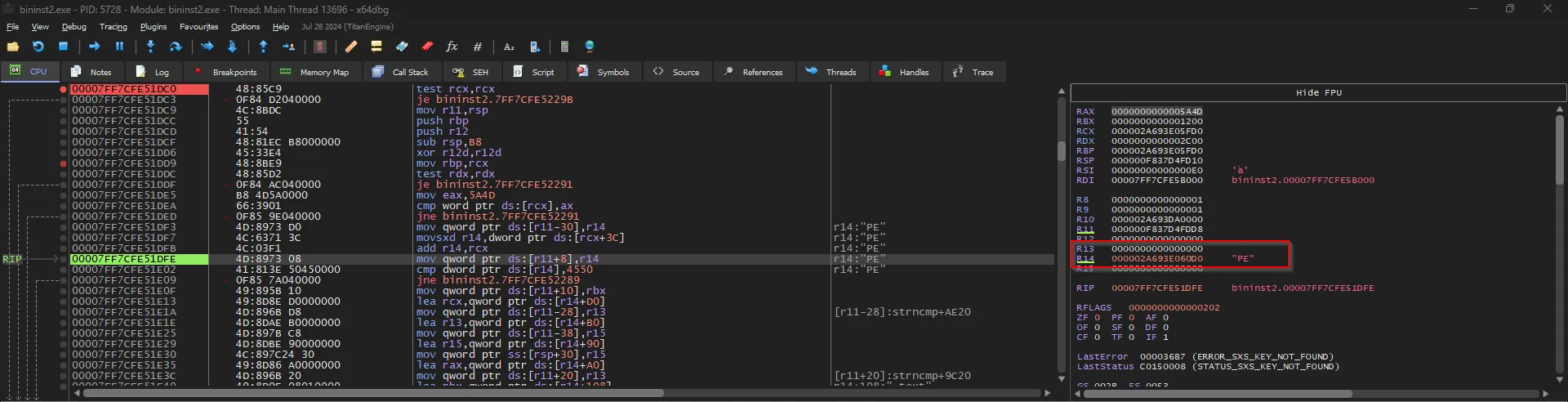The width and height of the screenshot is (1568, 402).
Task: Switch to the Breakpoints tab
Action: click(225, 72)
